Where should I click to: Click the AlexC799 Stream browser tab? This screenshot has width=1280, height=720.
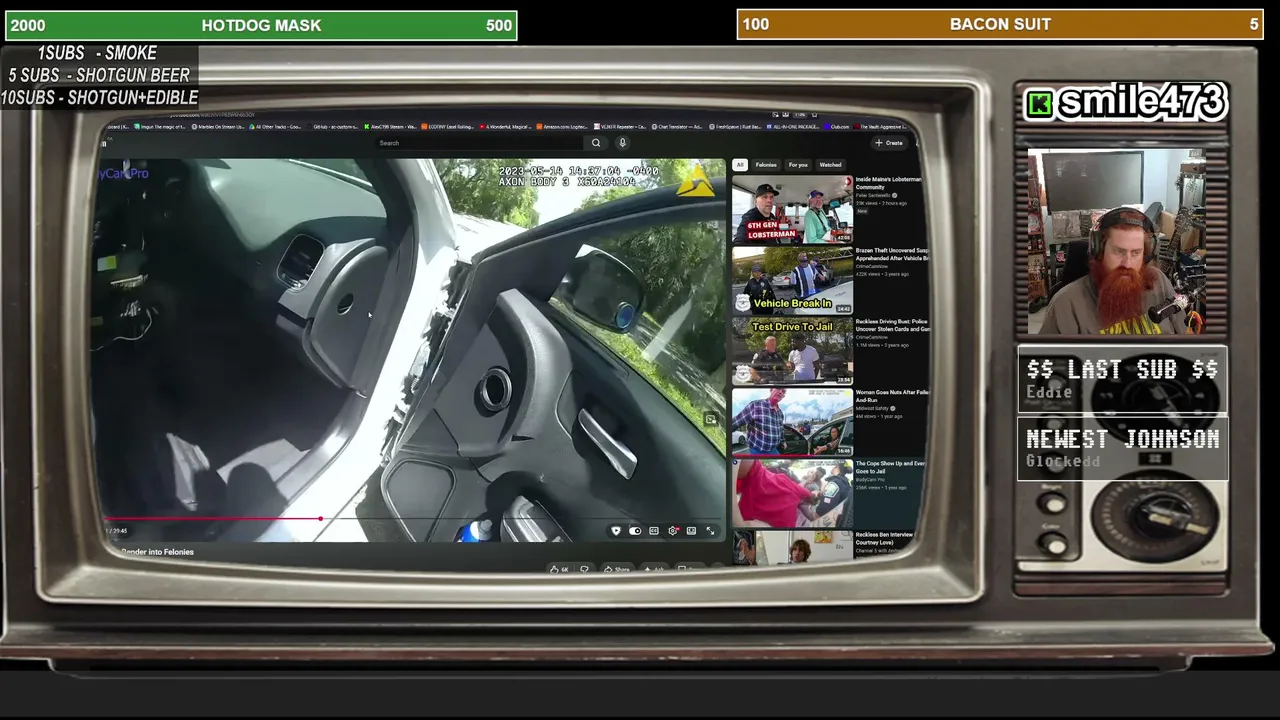[391, 127]
